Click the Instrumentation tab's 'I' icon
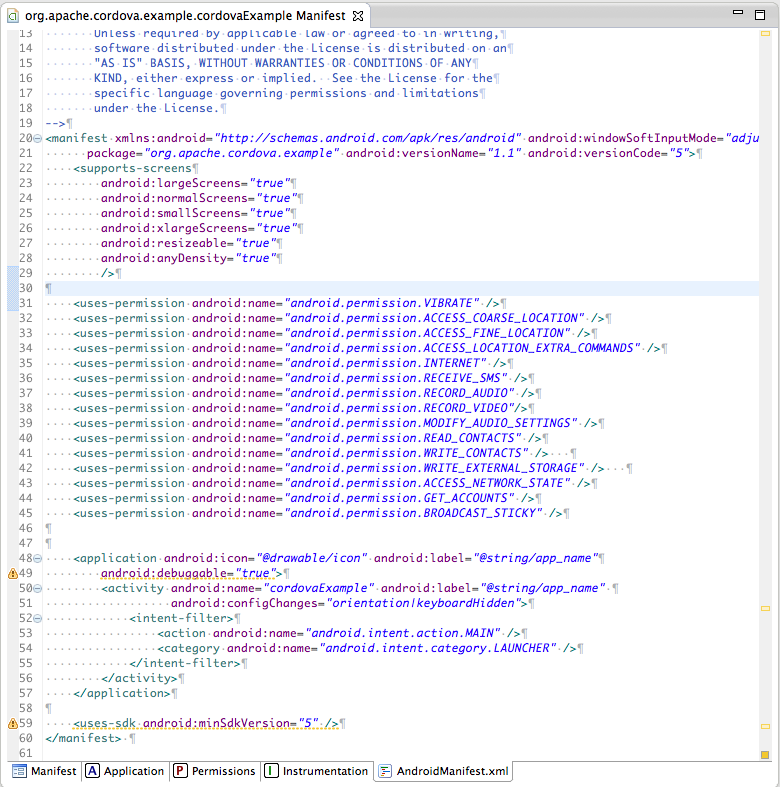The image size is (780, 787). 271,771
